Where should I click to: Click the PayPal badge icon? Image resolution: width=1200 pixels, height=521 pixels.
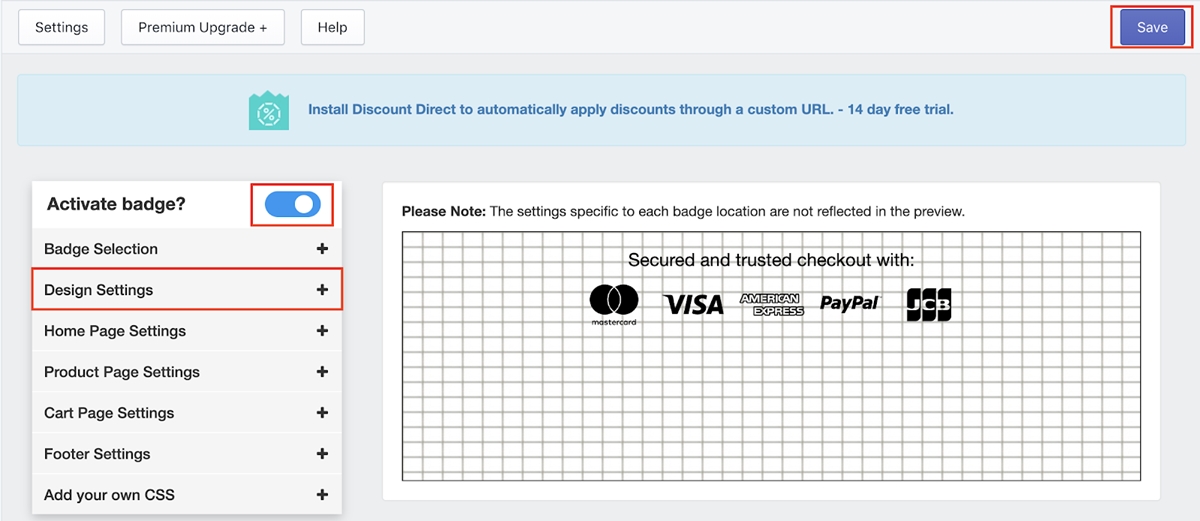(849, 303)
